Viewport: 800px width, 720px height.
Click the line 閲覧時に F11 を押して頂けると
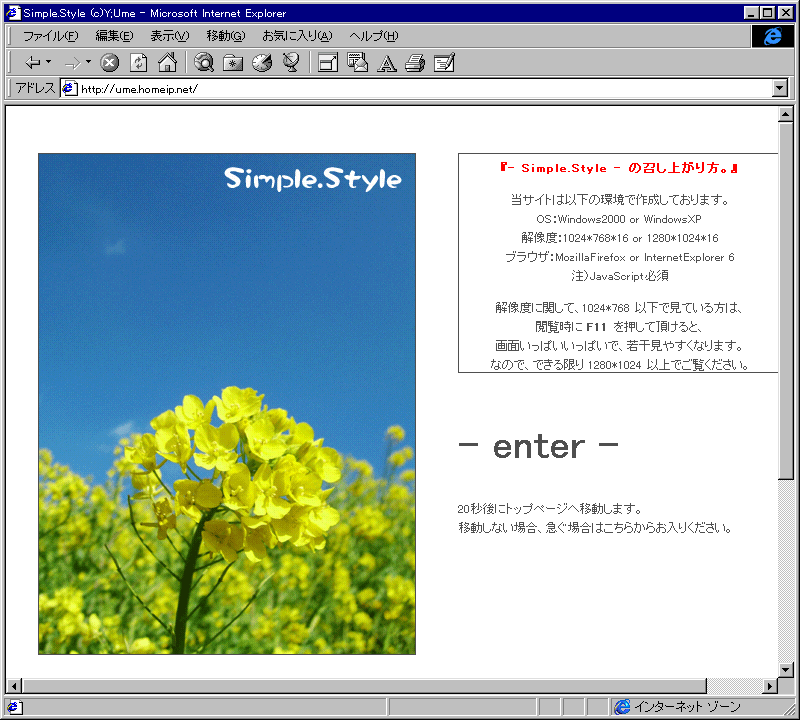pos(618,327)
